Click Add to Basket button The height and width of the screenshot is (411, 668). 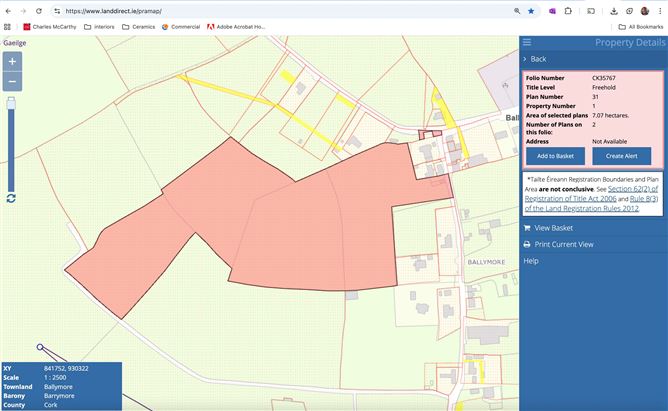pyautogui.click(x=555, y=157)
